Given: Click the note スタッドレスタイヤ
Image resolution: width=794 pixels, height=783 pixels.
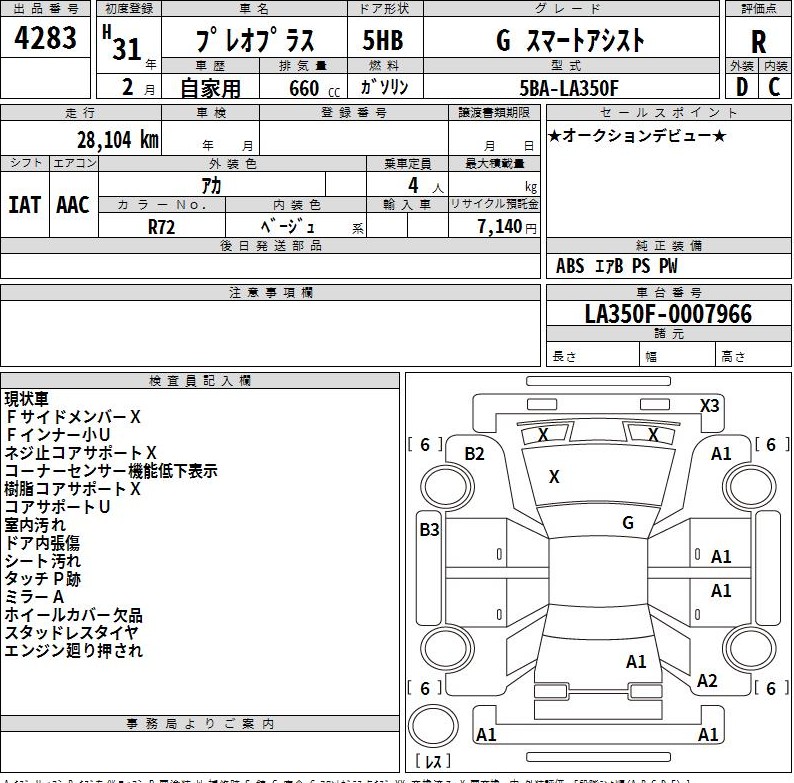Looking at the screenshot, I should [x=71, y=633].
